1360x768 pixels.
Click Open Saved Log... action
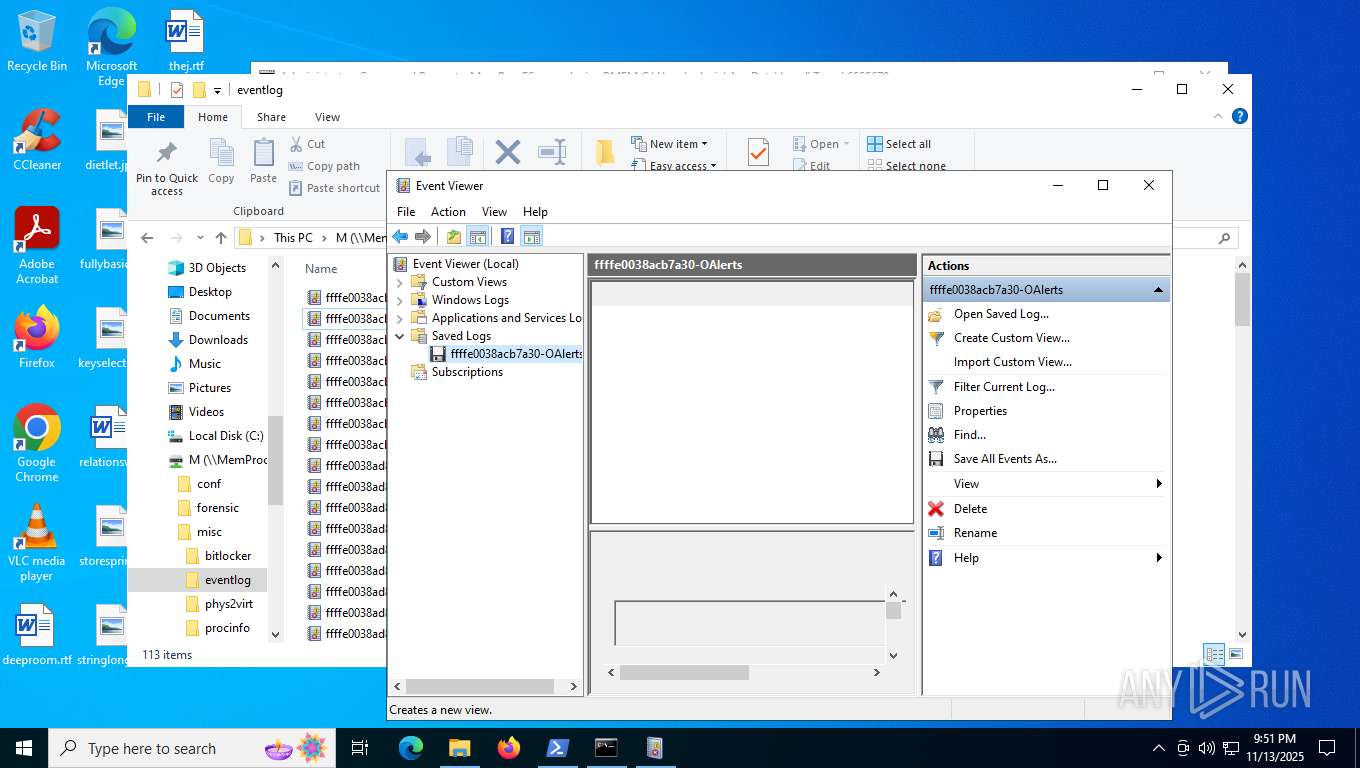1001,314
